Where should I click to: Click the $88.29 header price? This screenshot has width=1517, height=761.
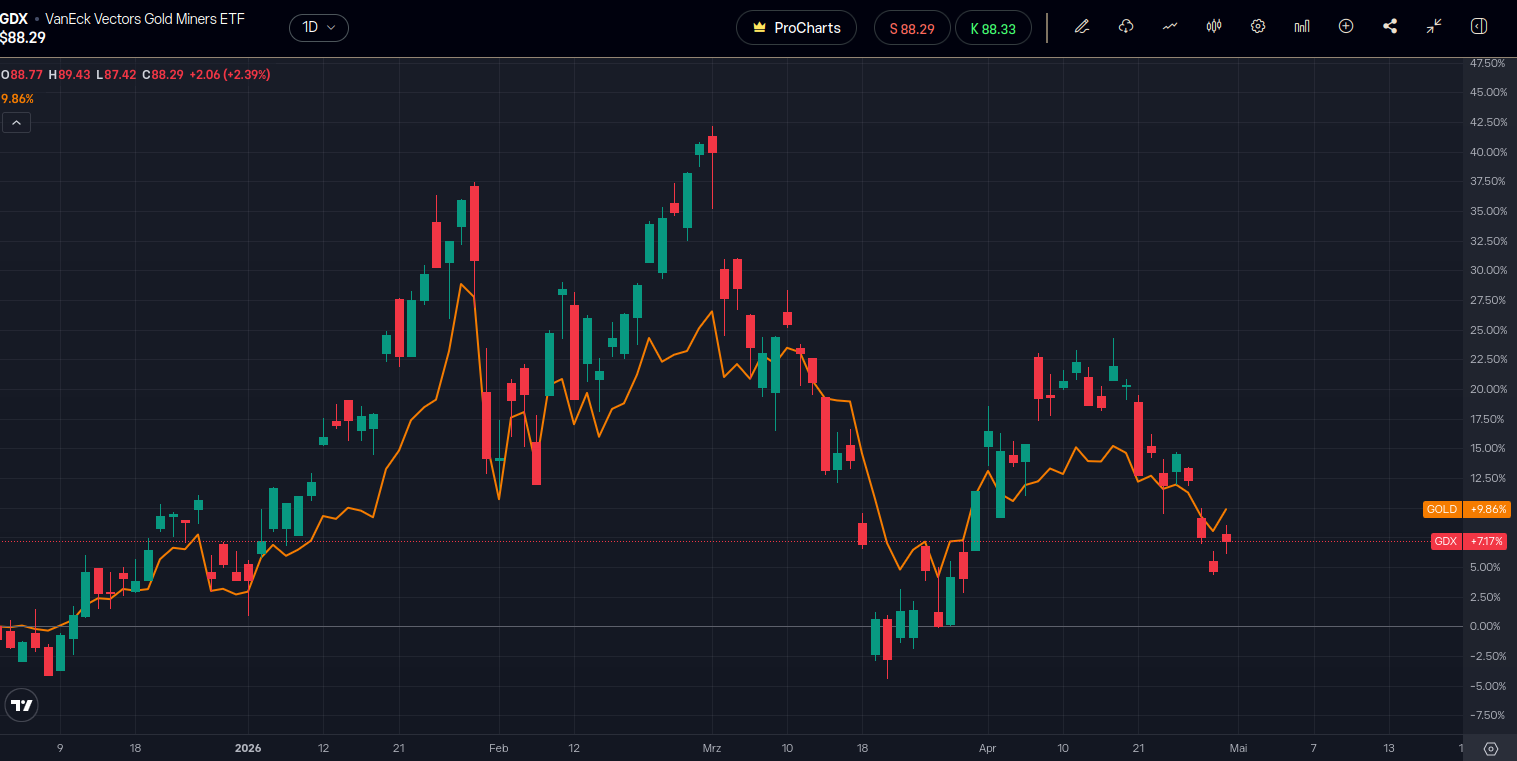click(x=23, y=38)
